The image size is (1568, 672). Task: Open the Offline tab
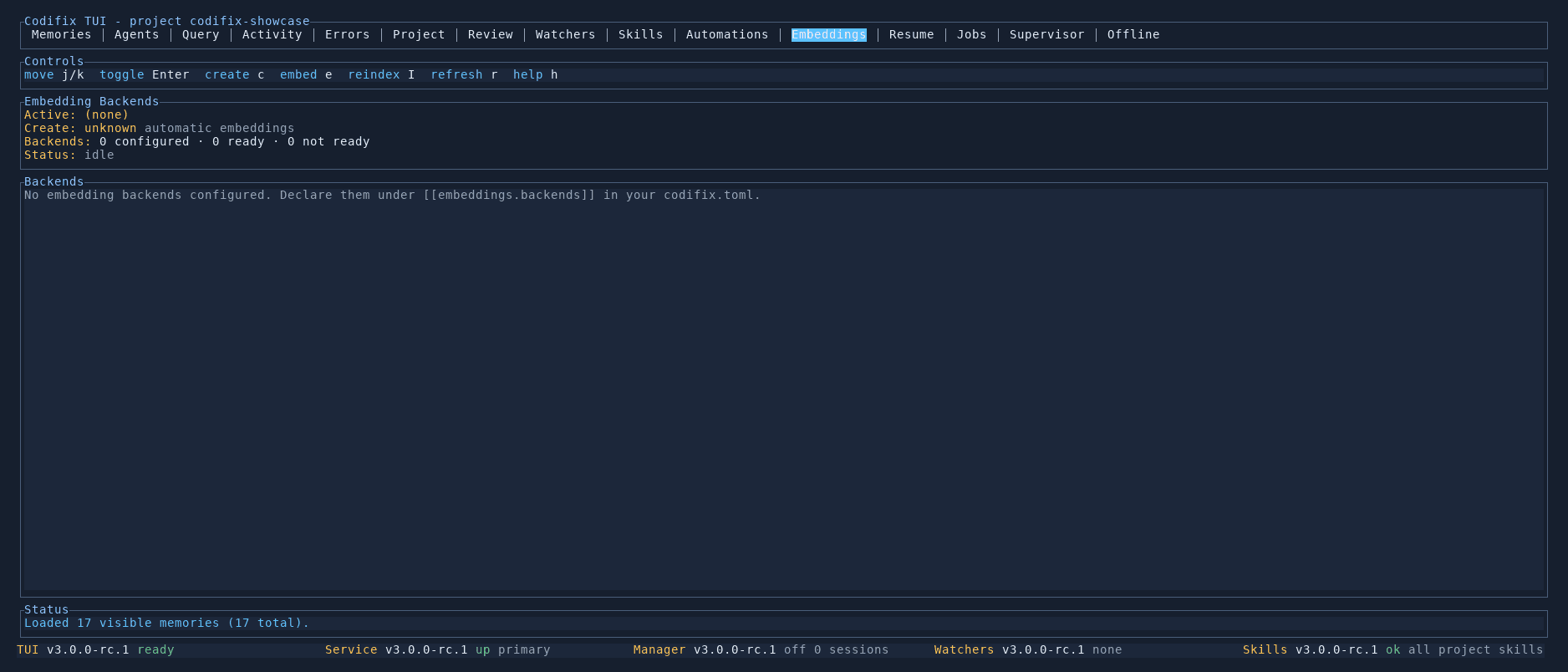(1133, 34)
